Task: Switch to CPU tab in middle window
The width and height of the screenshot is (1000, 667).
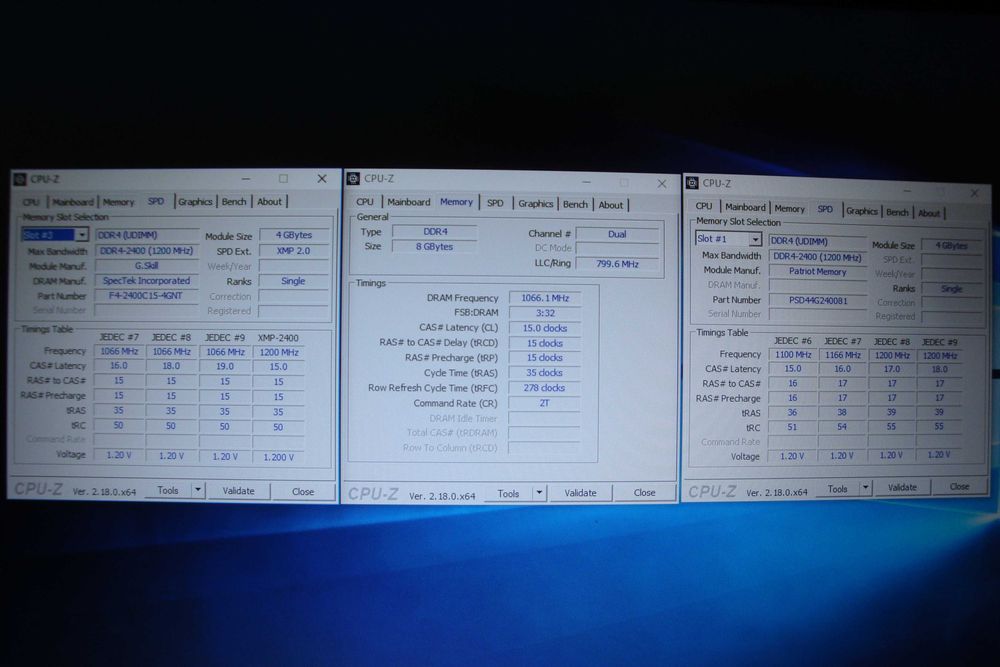Action: [365, 202]
